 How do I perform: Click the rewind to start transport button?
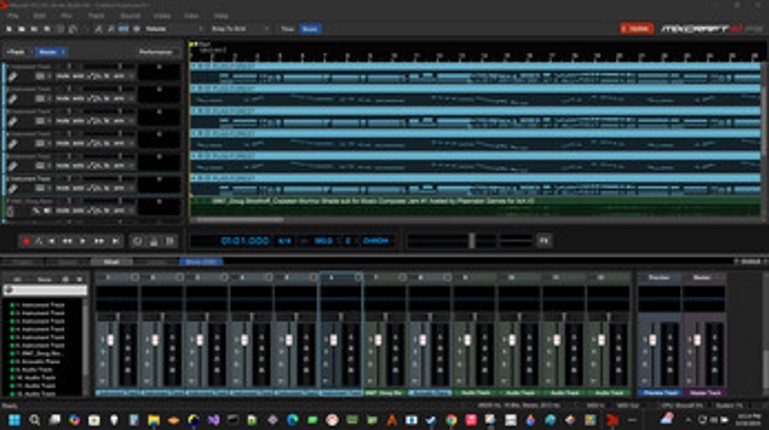[x=53, y=241]
